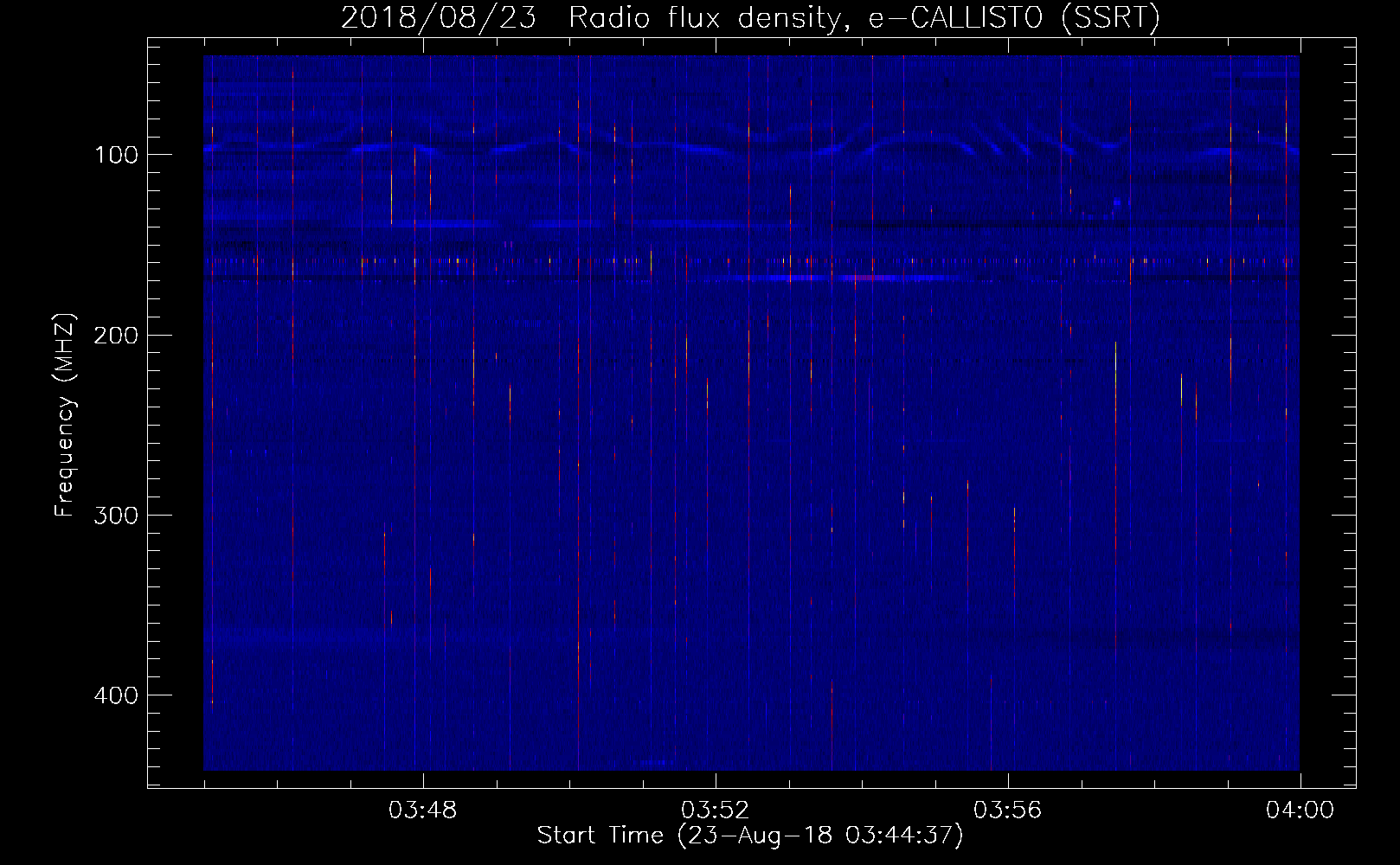Click the 03:48 time tick label

(422, 811)
